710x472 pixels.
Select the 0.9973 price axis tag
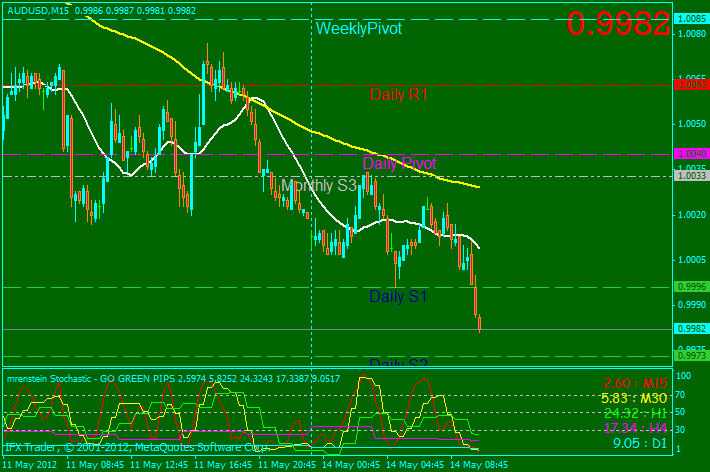tap(691, 355)
